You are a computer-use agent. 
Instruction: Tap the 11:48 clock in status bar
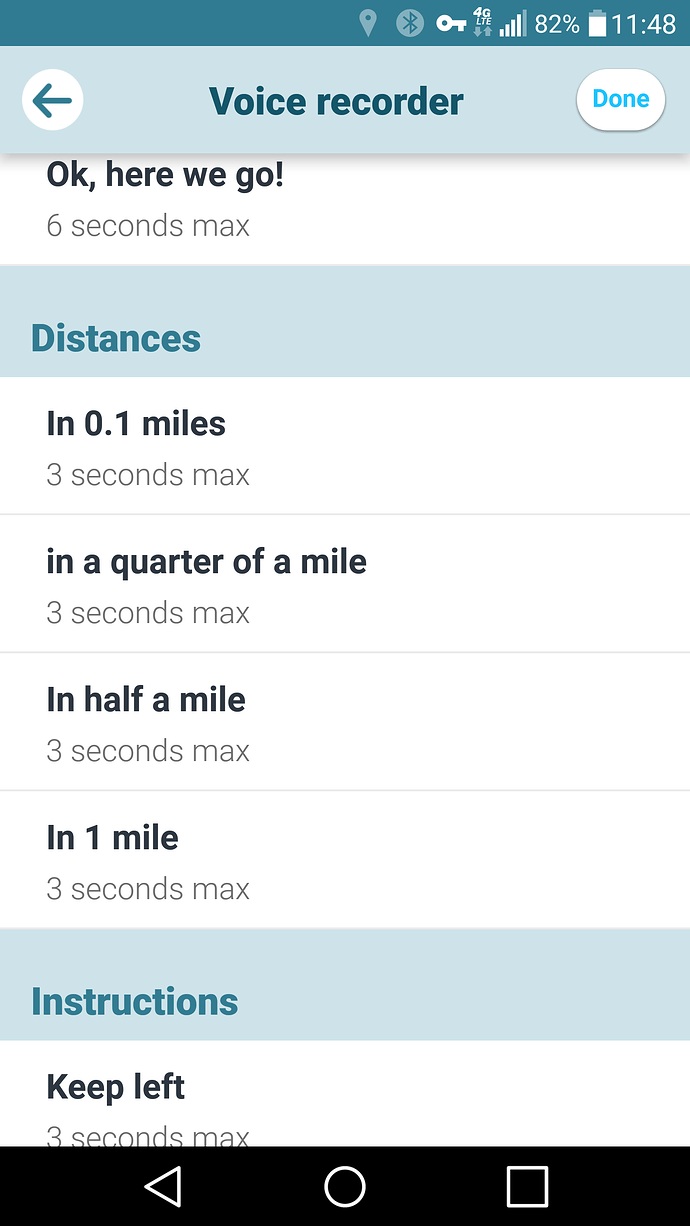[x=644, y=23]
